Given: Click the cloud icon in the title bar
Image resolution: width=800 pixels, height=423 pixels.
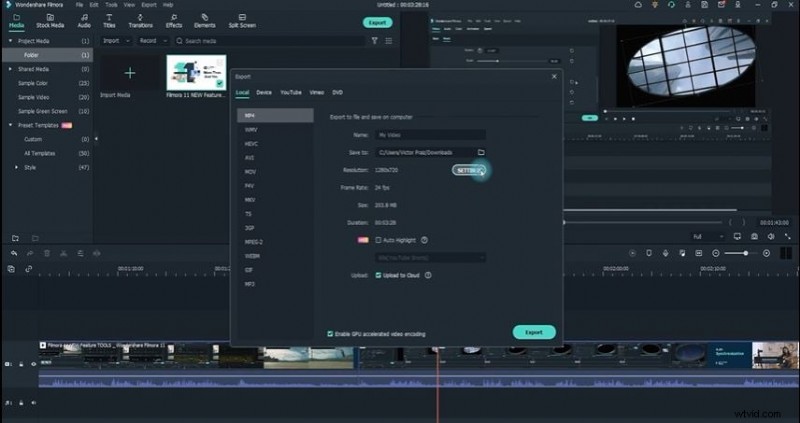Looking at the screenshot, I should coord(638,5).
